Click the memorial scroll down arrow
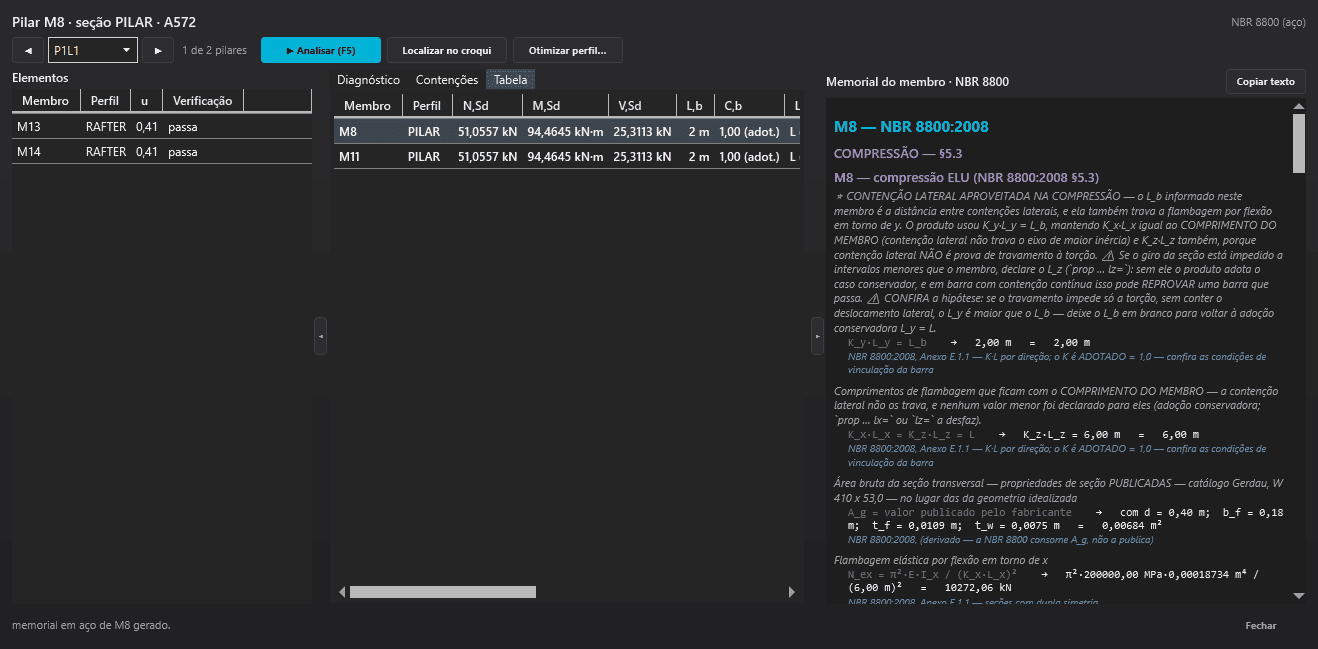The image size is (1318, 649). tap(1299, 596)
